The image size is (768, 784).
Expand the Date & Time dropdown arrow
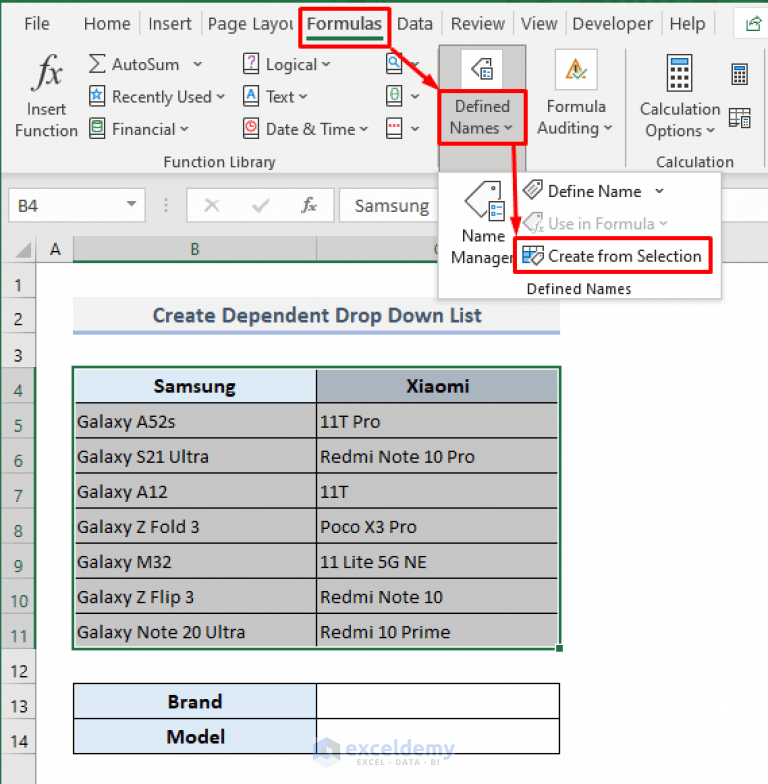[364, 129]
